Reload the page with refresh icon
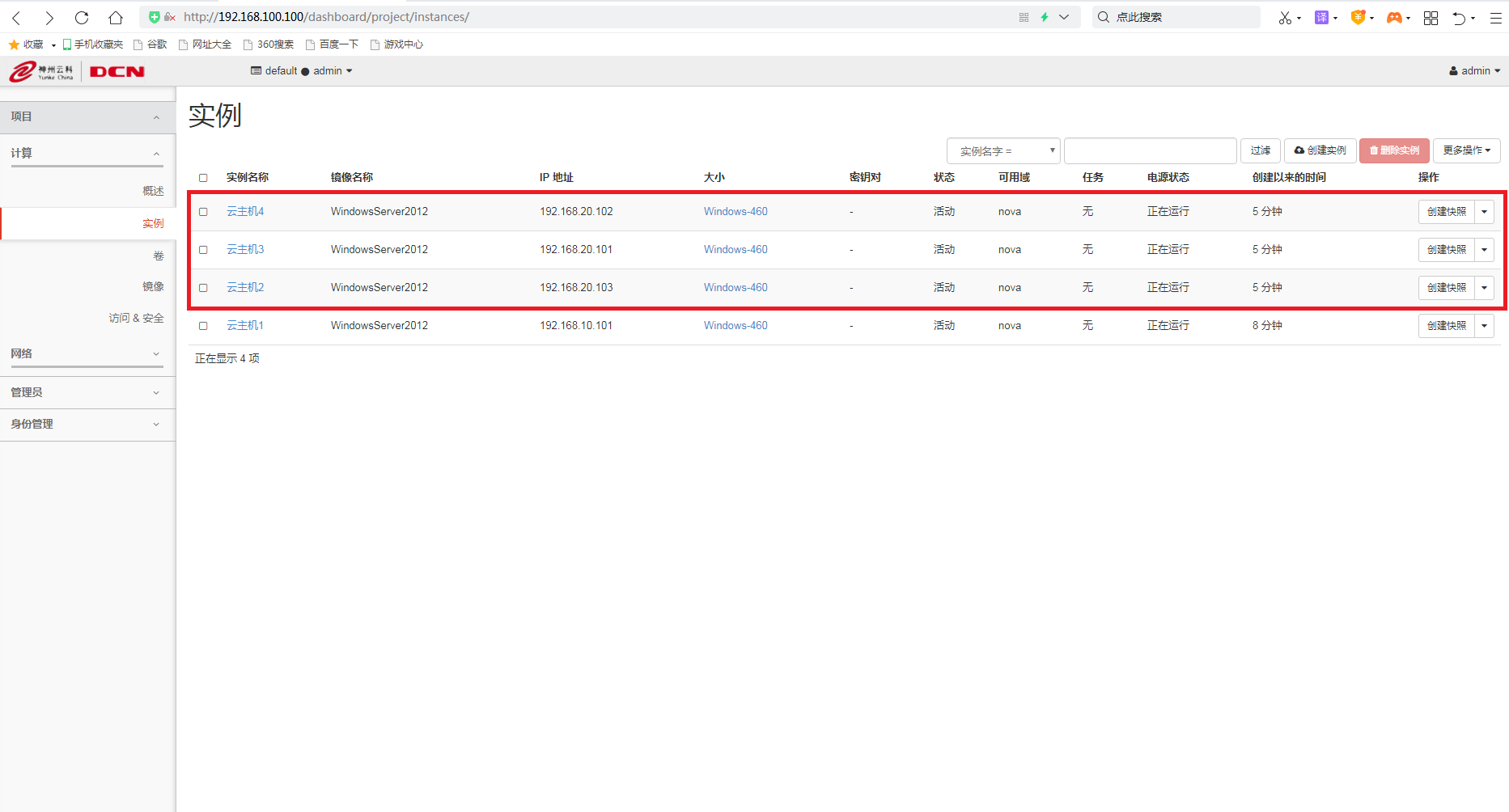The image size is (1509, 812). click(x=82, y=17)
